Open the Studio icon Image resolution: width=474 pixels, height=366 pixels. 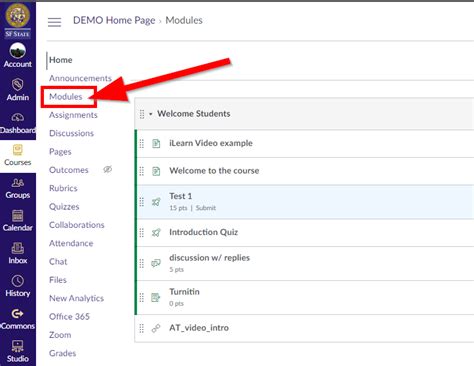coord(18,346)
